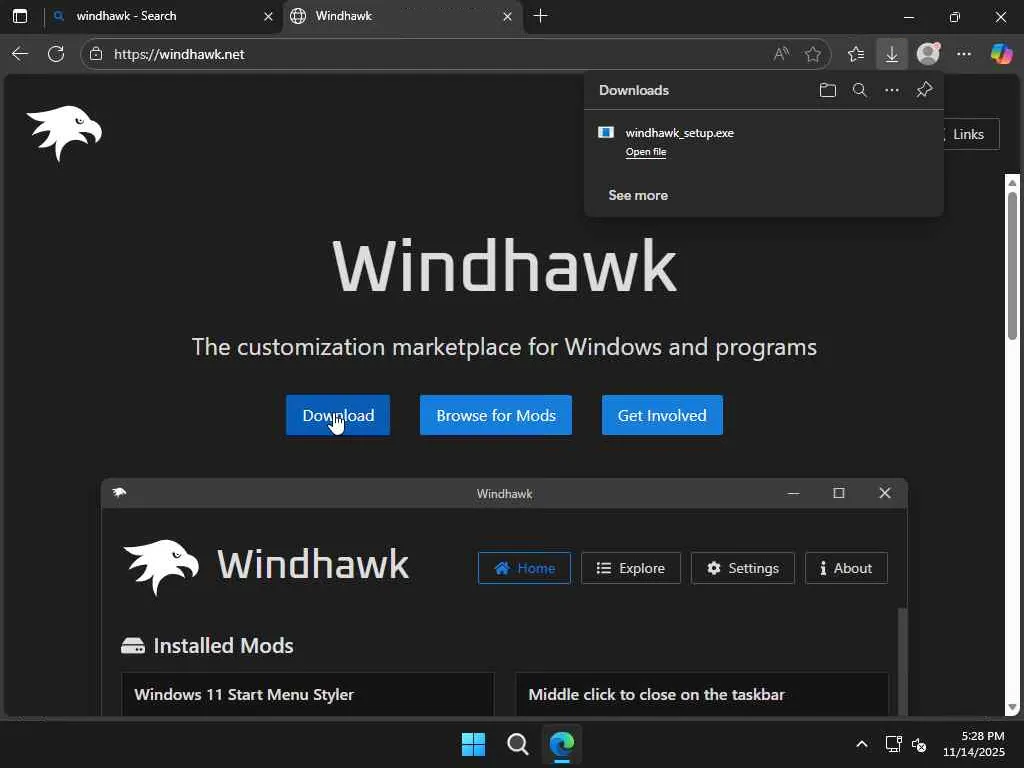Click windhawk_setup.exe file name
This screenshot has height=768, width=1024.
click(x=680, y=133)
